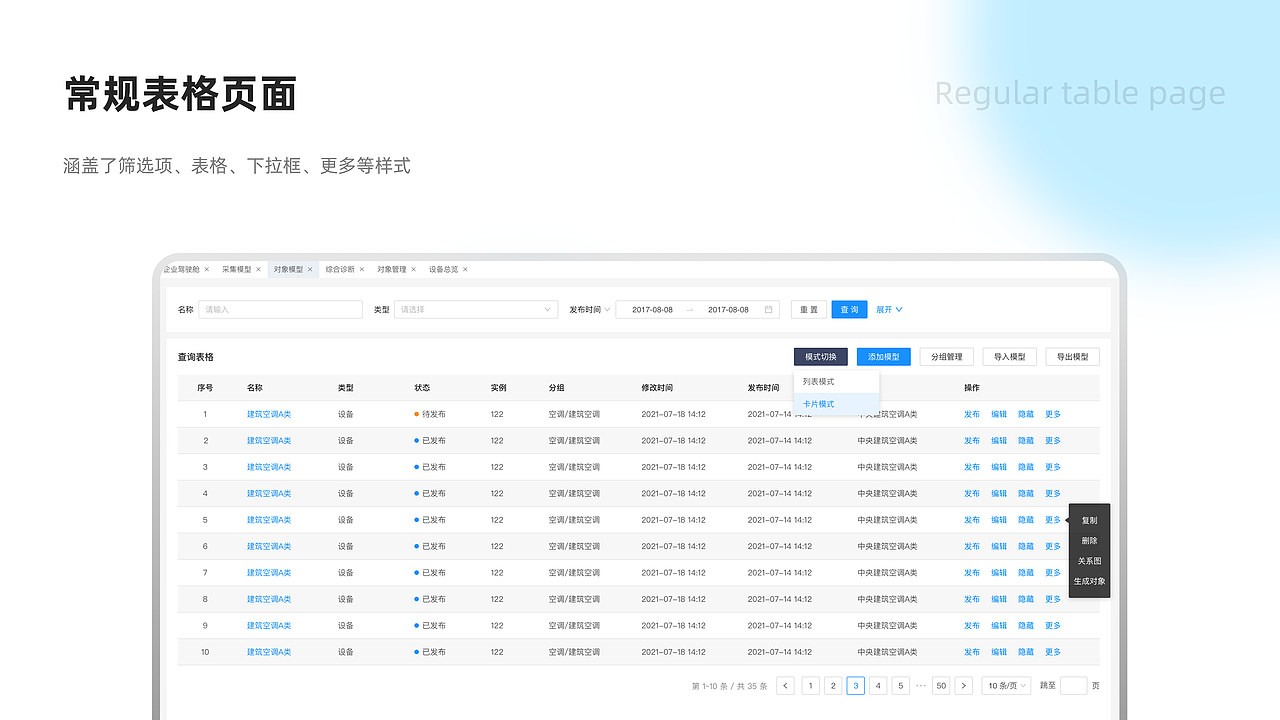The image size is (1280, 720).
Task: Click the 添加模型 button
Action: click(884, 357)
